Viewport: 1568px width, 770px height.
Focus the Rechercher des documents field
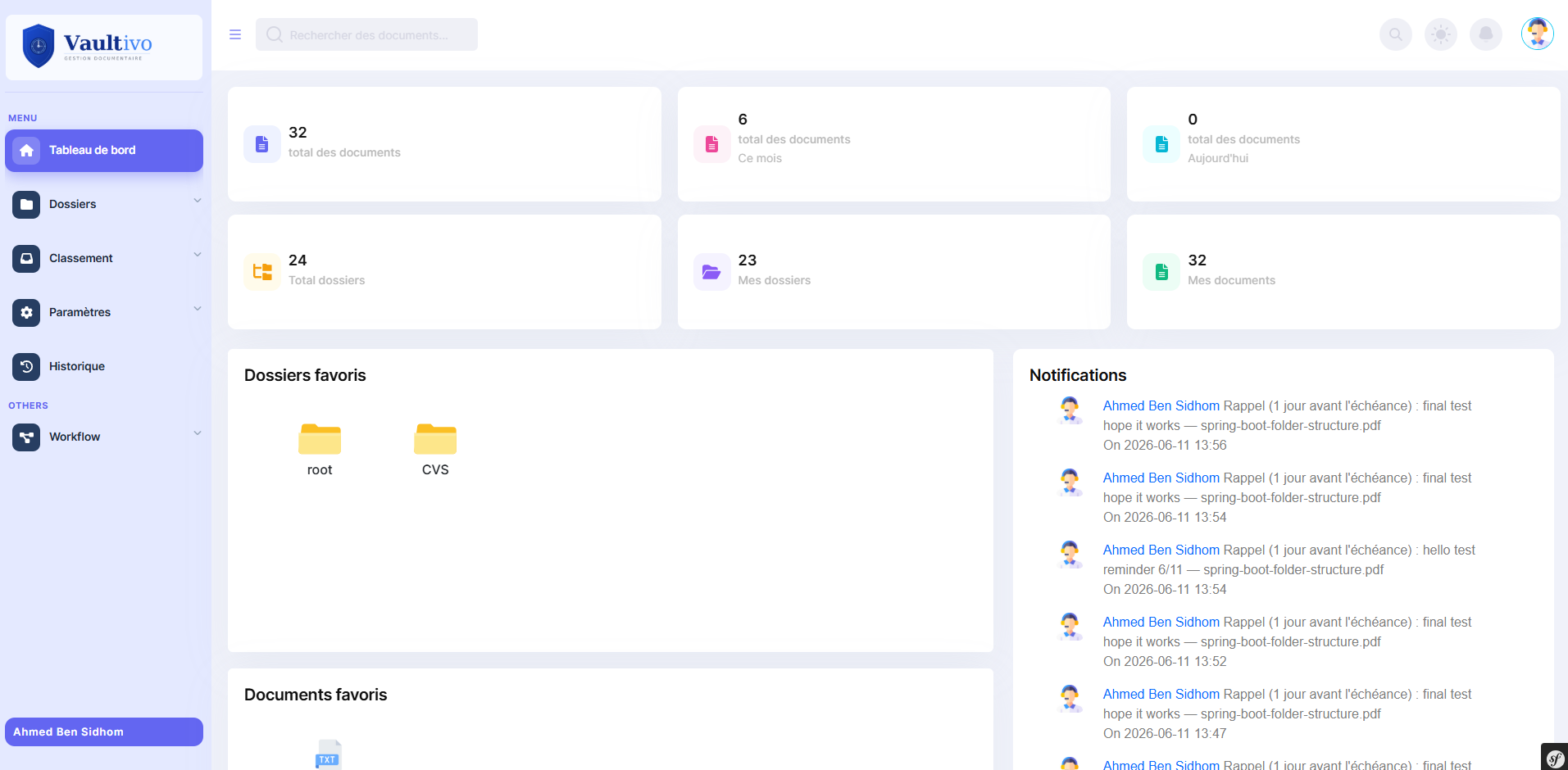pyautogui.click(x=366, y=34)
